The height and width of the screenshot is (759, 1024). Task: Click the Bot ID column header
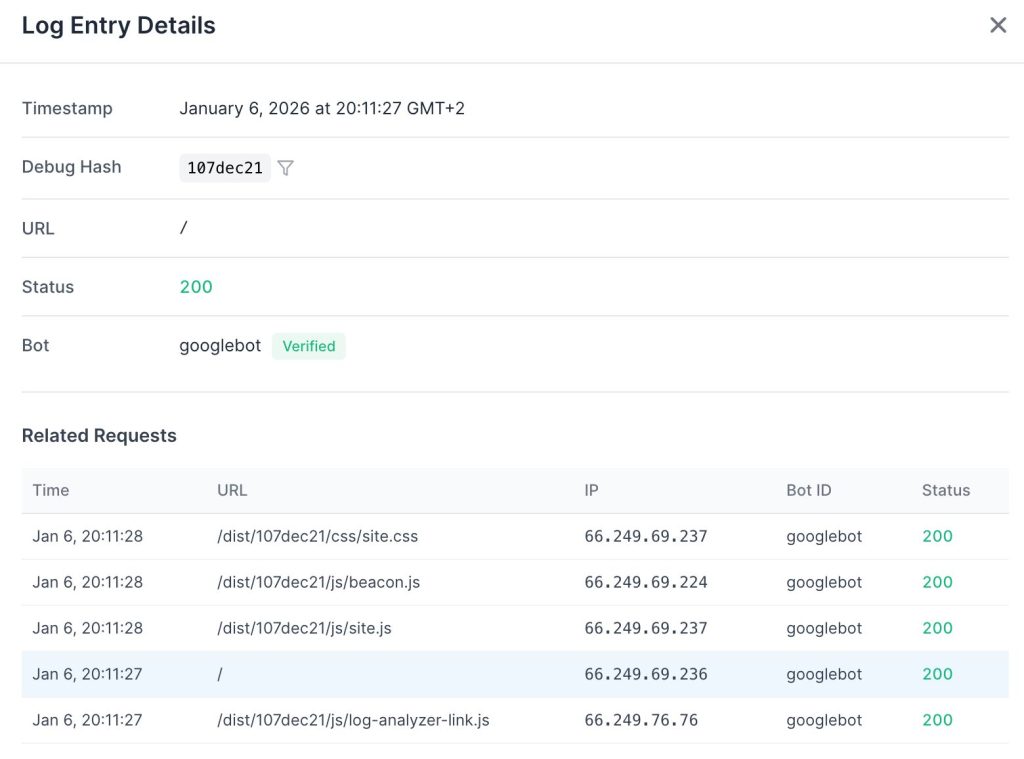[x=808, y=490]
